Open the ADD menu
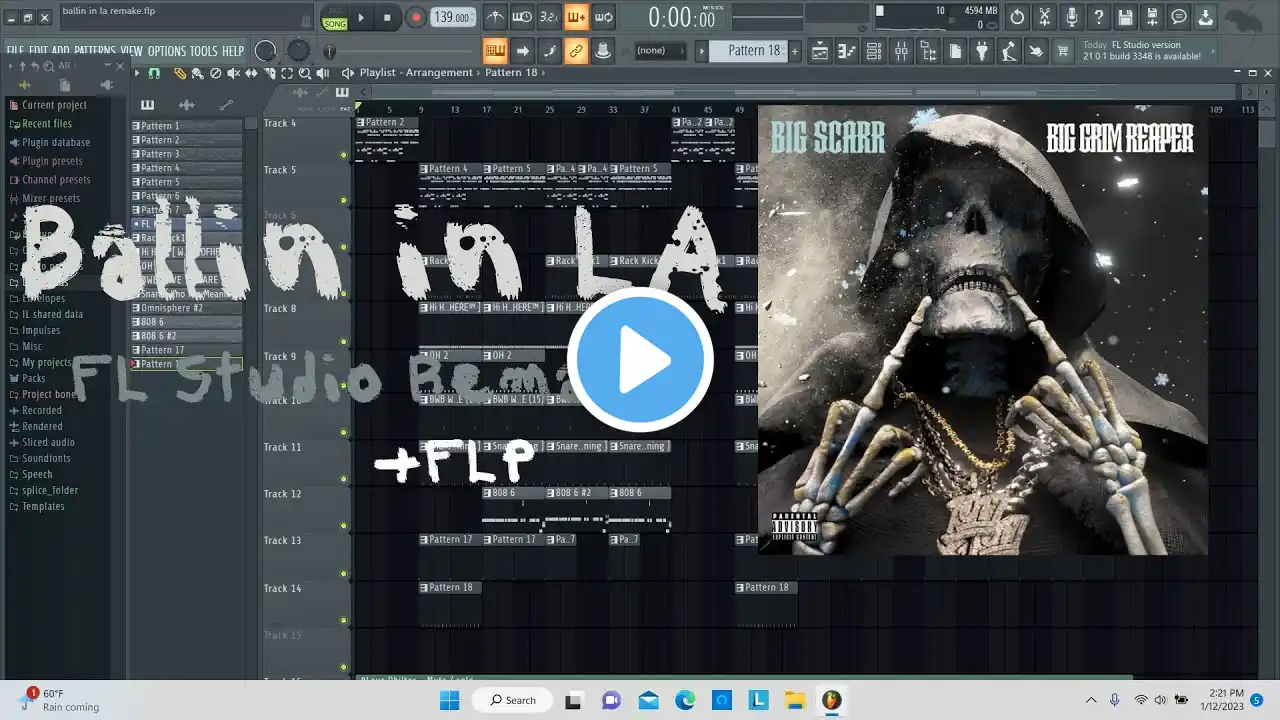The image size is (1280, 720). pos(61,51)
